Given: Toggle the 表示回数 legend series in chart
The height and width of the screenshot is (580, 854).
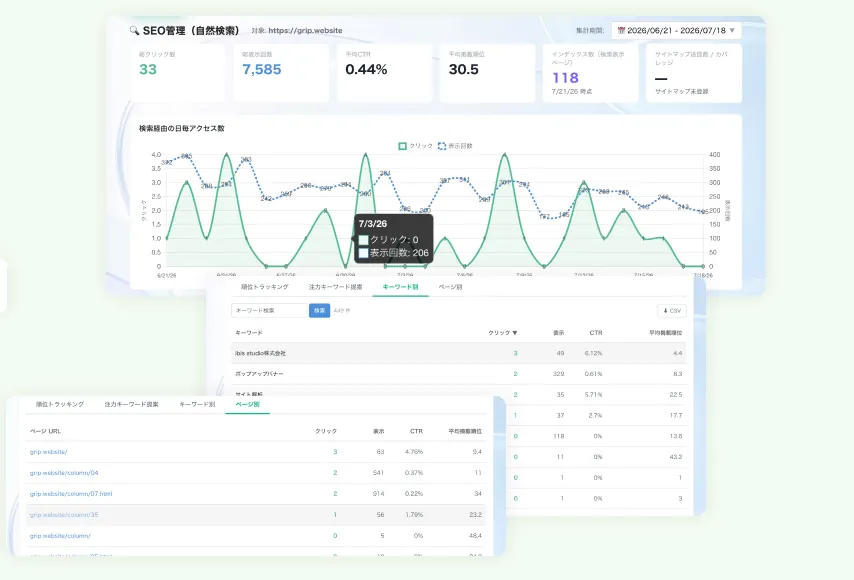Looking at the screenshot, I should pyautogui.click(x=455, y=146).
